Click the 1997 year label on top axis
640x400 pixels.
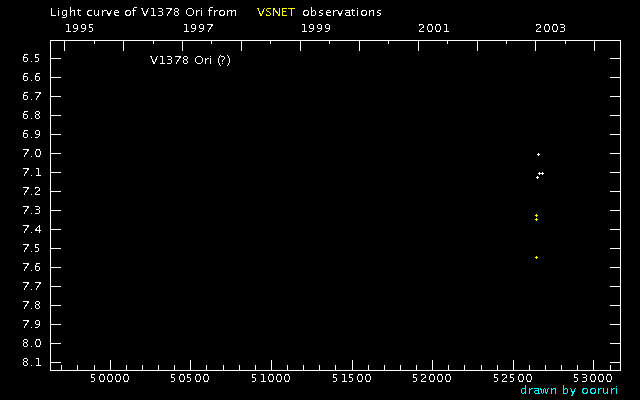point(198,27)
